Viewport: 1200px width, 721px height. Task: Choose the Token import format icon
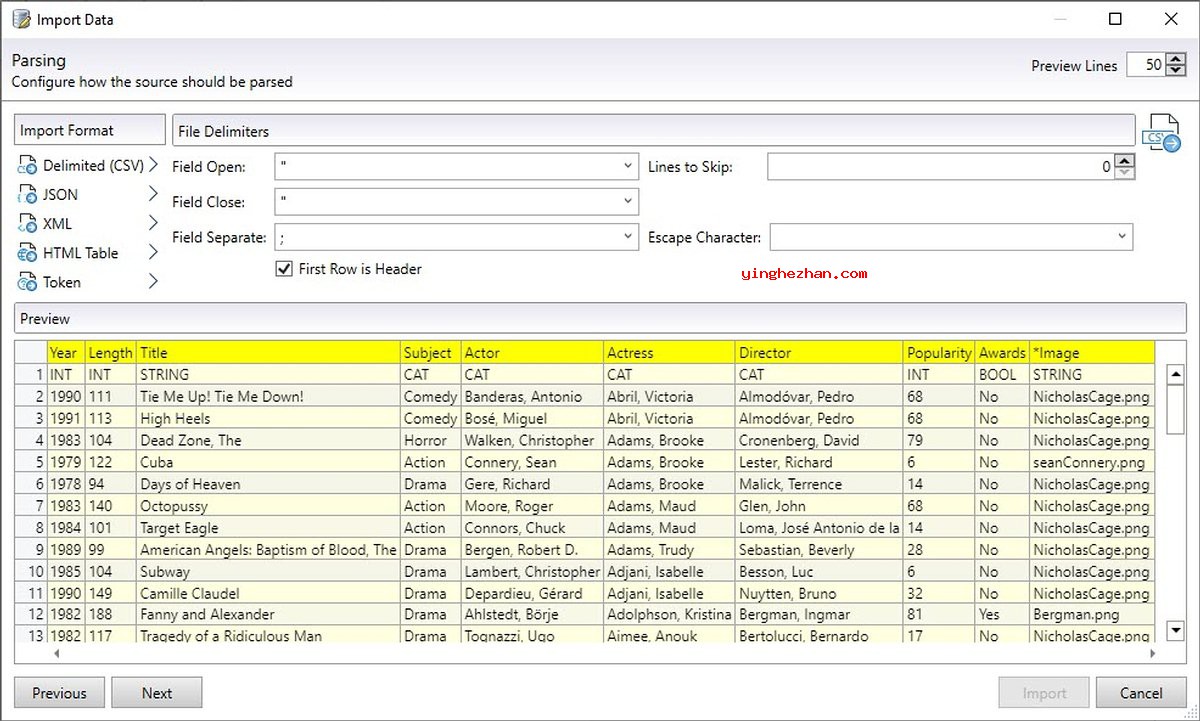coord(27,283)
